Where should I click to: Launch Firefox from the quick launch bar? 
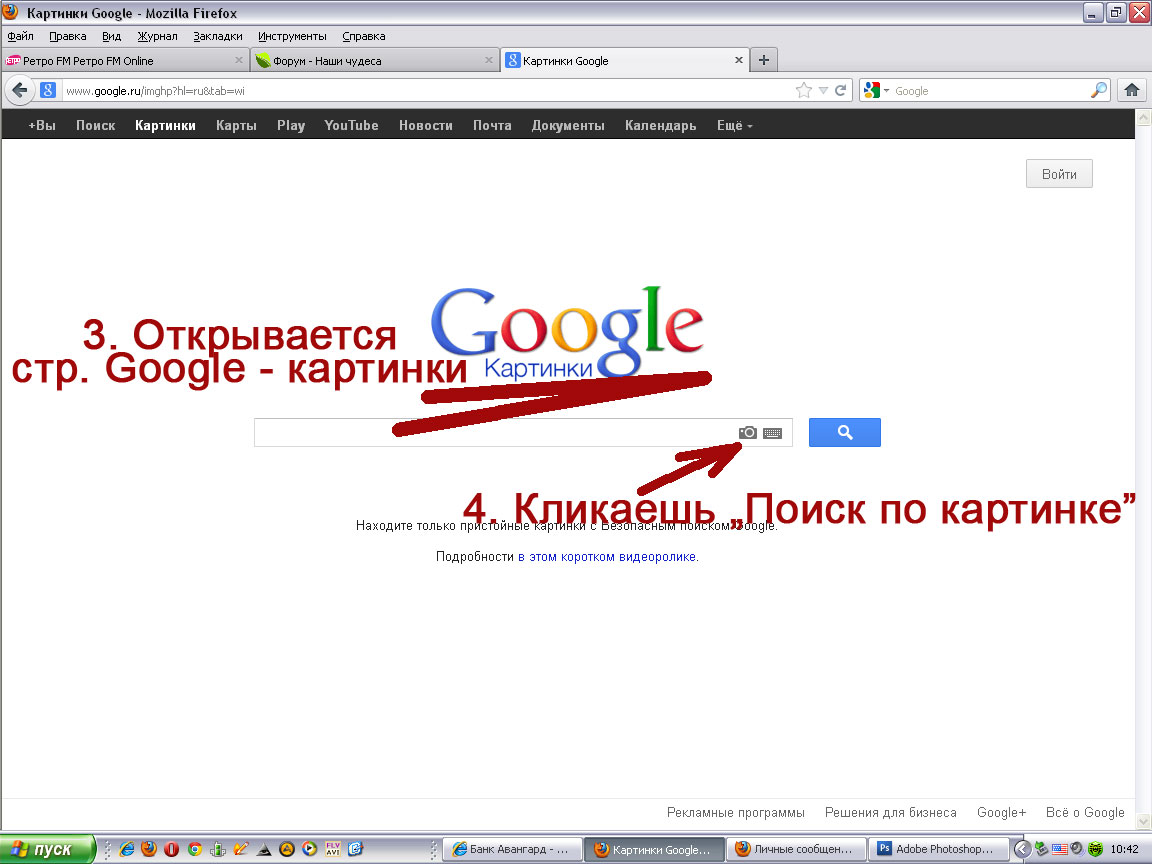tap(149, 849)
